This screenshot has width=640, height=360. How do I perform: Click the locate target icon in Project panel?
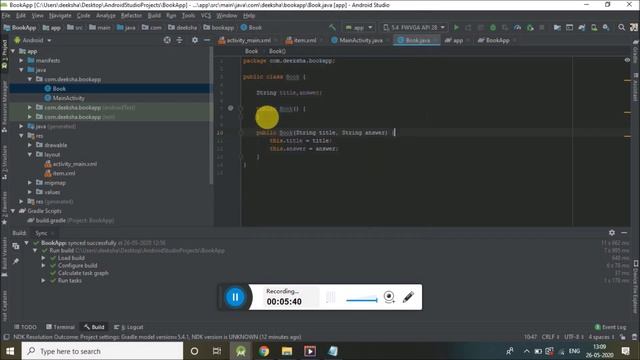(x=167, y=40)
